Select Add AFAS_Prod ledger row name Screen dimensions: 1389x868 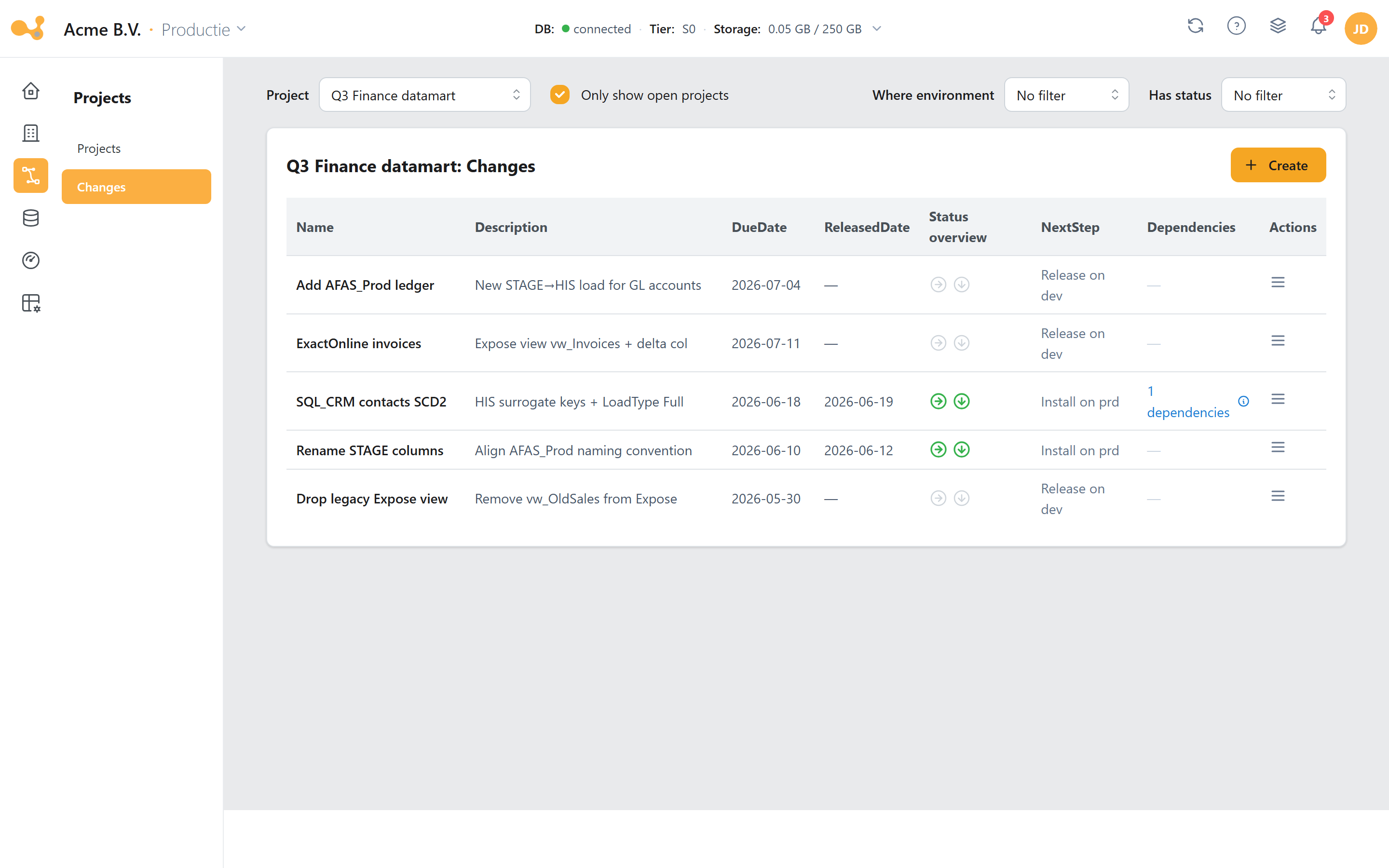[365, 285]
